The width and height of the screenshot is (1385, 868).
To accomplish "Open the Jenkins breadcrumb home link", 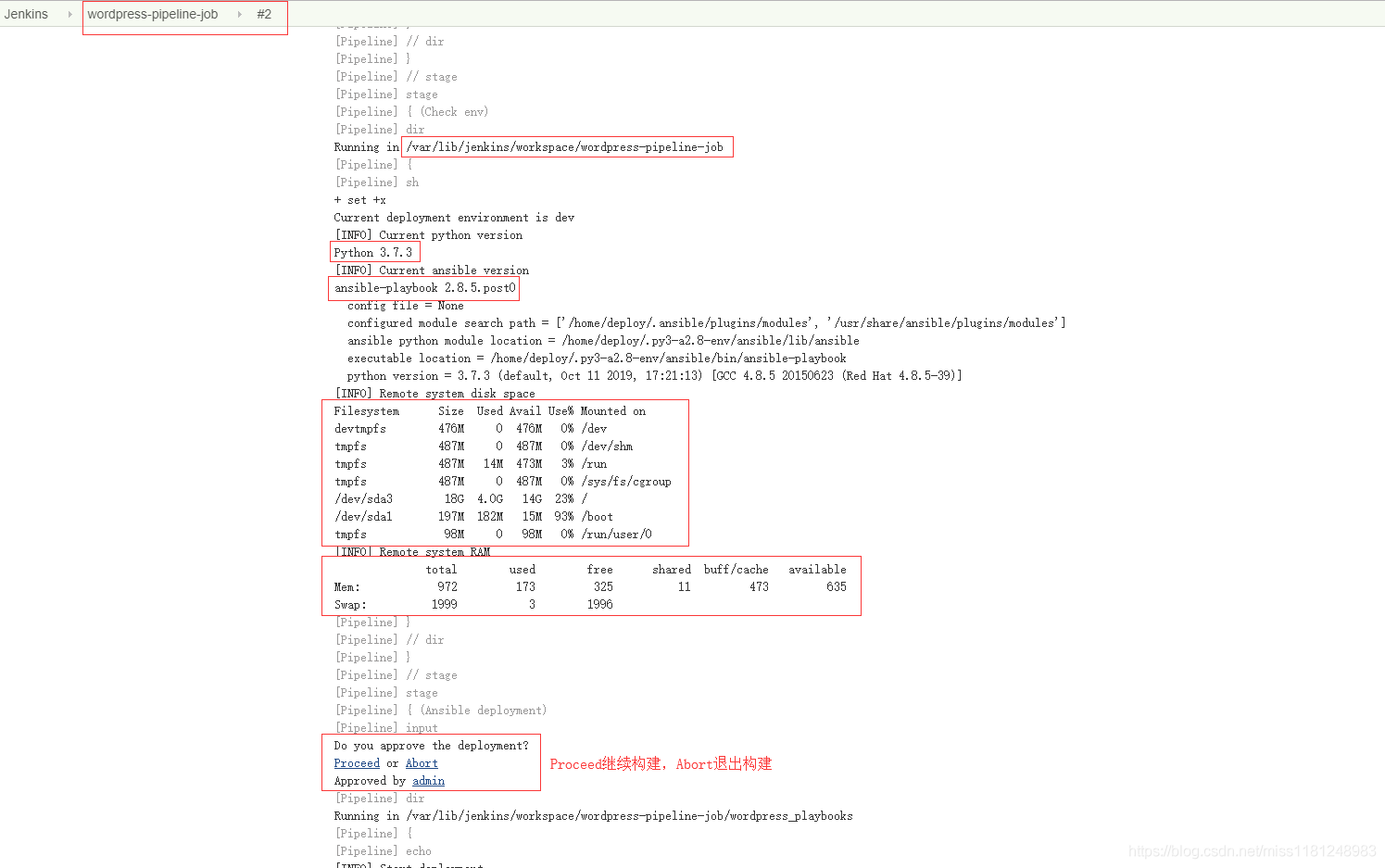I will tap(26, 14).
